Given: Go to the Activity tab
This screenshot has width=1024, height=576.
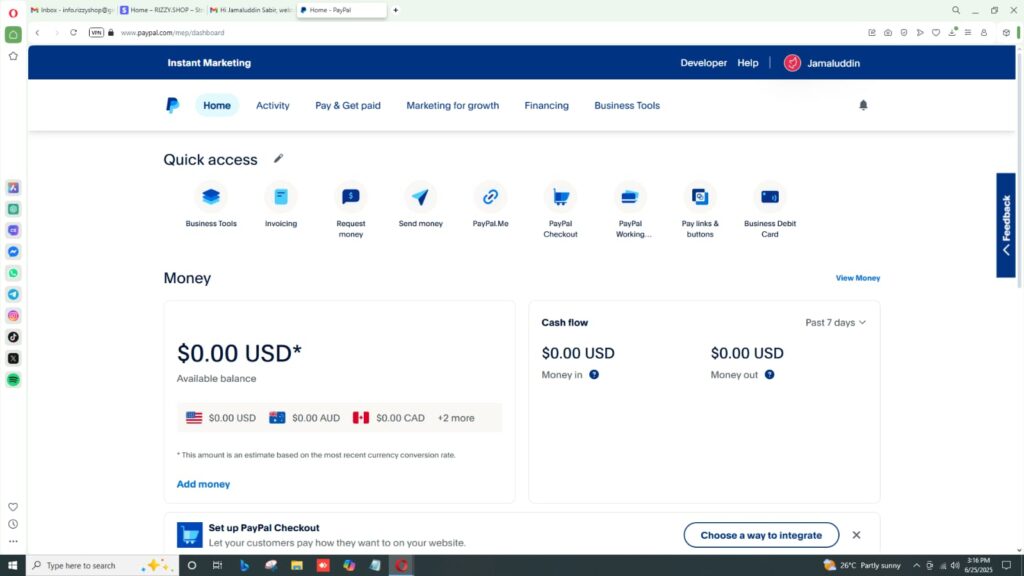Looking at the screenshot, I should (x=272, y=105).
